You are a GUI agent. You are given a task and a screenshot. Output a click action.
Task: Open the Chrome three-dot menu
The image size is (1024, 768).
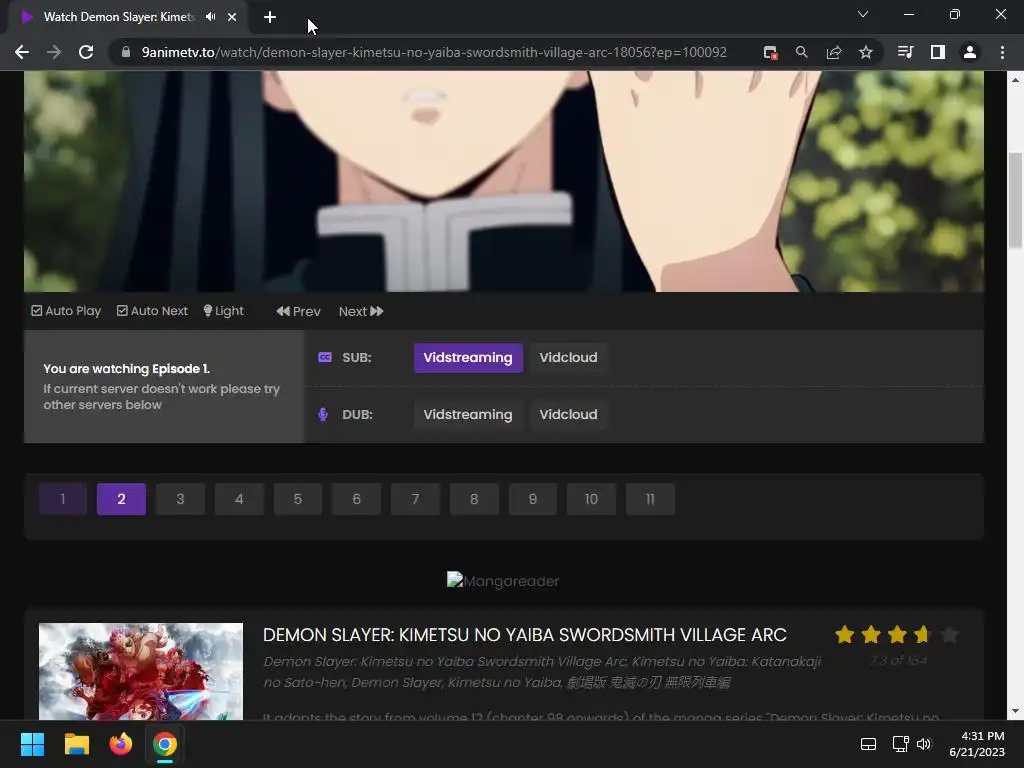(1002, 52)
